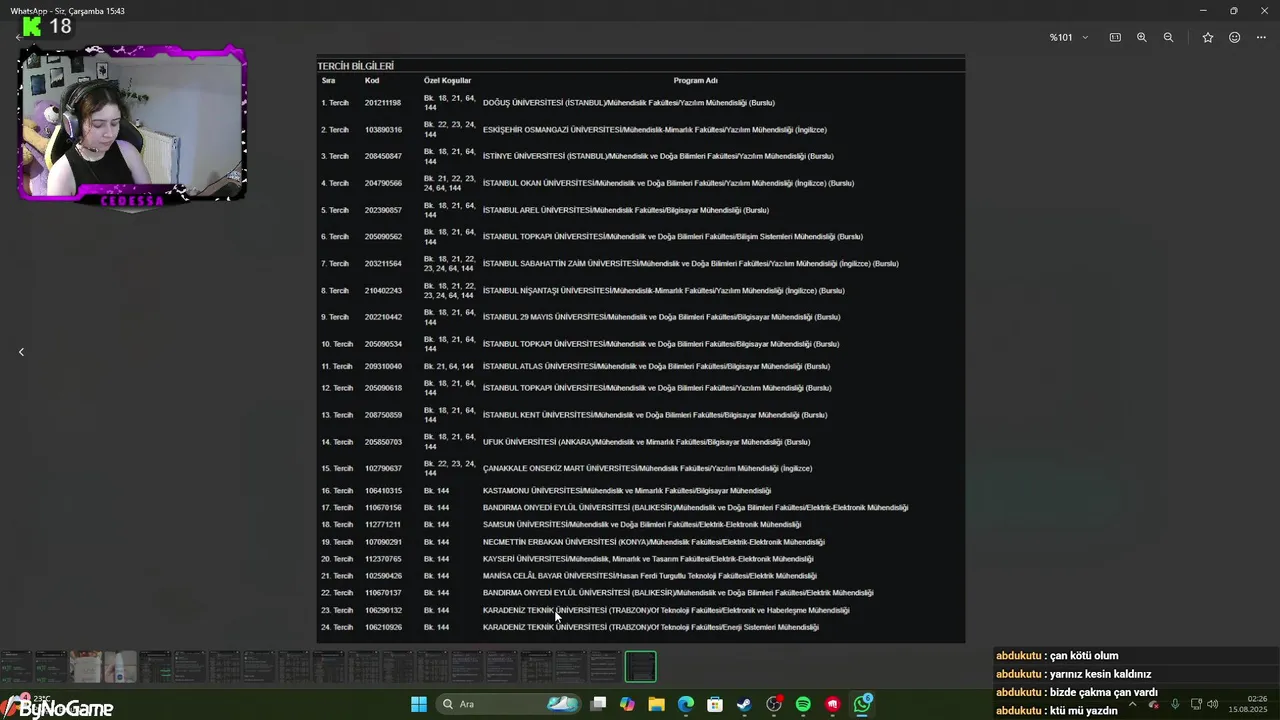Click İSTANBUL SABAHATTİN ZAİM ÜNİVERSİTESİ row
The height and width of the screenshot is (720, 1280).
click(x=690, y=264)
